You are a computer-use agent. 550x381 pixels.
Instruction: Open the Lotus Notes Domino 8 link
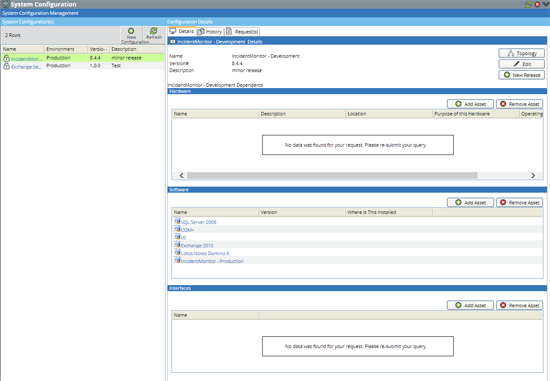[205, 253]
